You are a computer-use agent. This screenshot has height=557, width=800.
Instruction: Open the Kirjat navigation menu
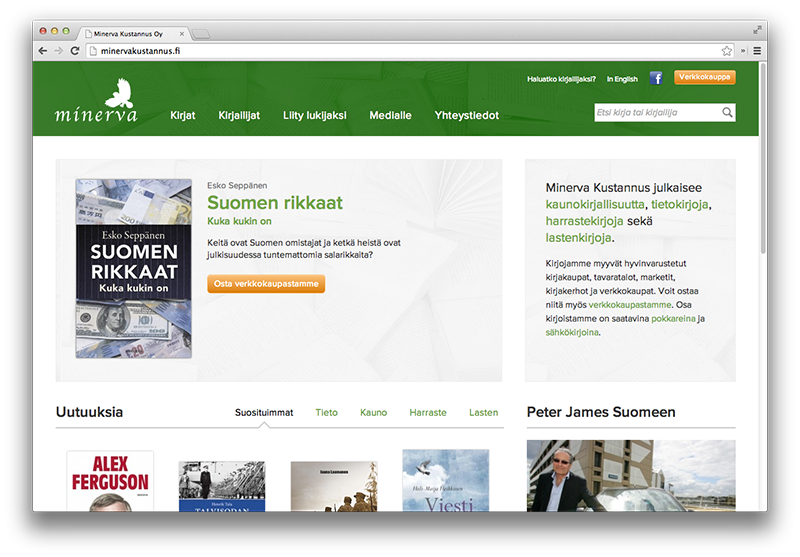point(183,116)
